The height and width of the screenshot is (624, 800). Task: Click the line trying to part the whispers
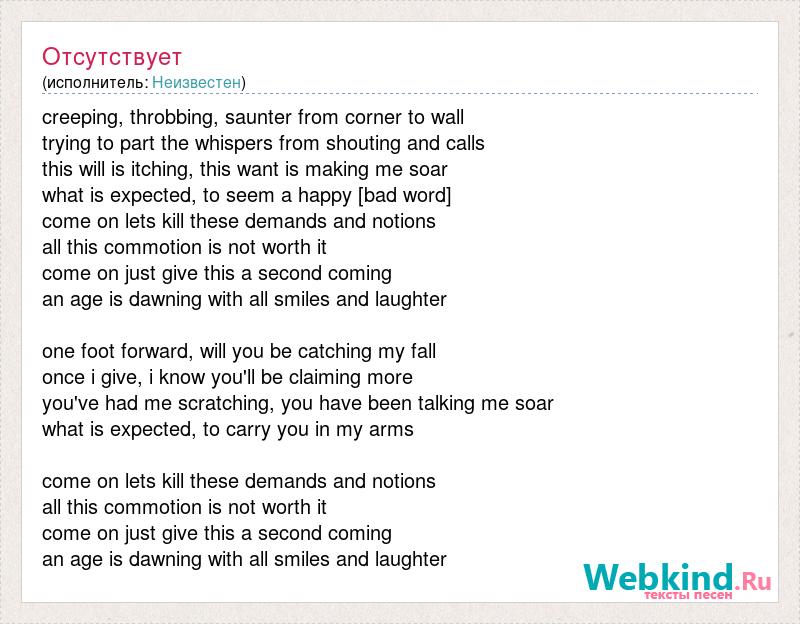(x=263, y=143)
